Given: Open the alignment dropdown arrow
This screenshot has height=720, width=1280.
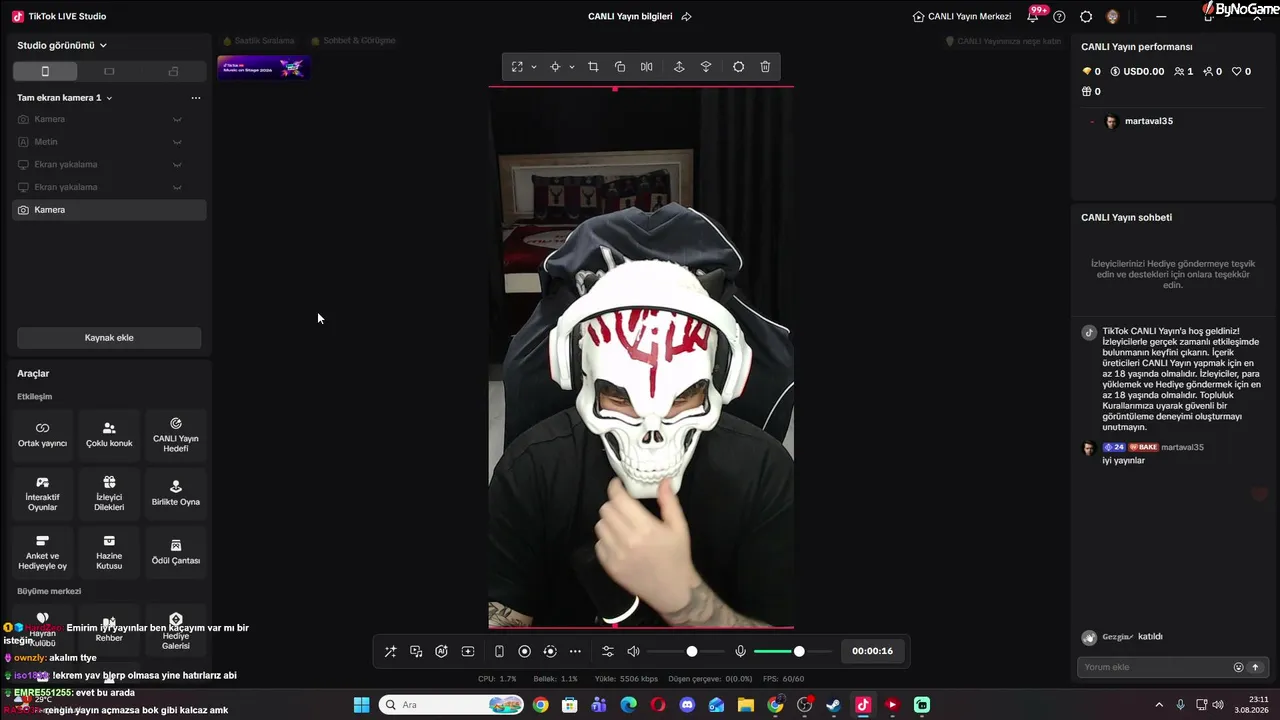Looking at the screenshot, I should point(572,67).
